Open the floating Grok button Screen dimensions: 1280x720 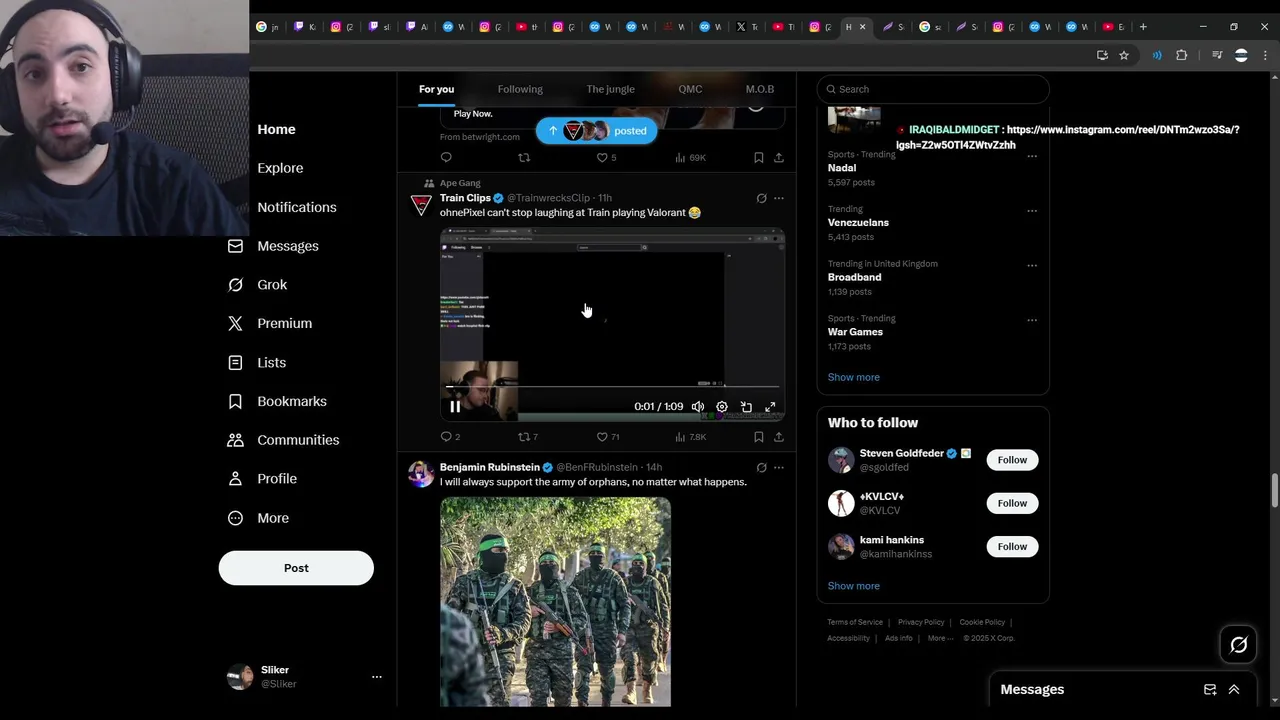click(1238, 645)
